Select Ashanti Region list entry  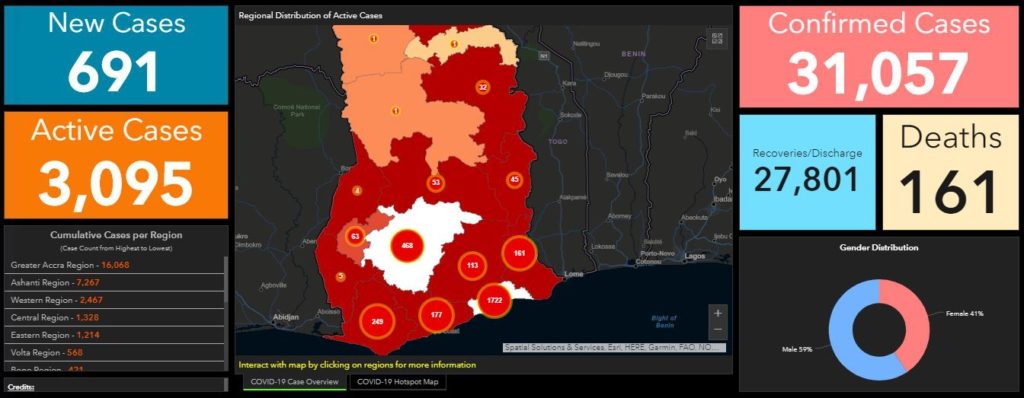pyautogui.click(x=116, y=282)
